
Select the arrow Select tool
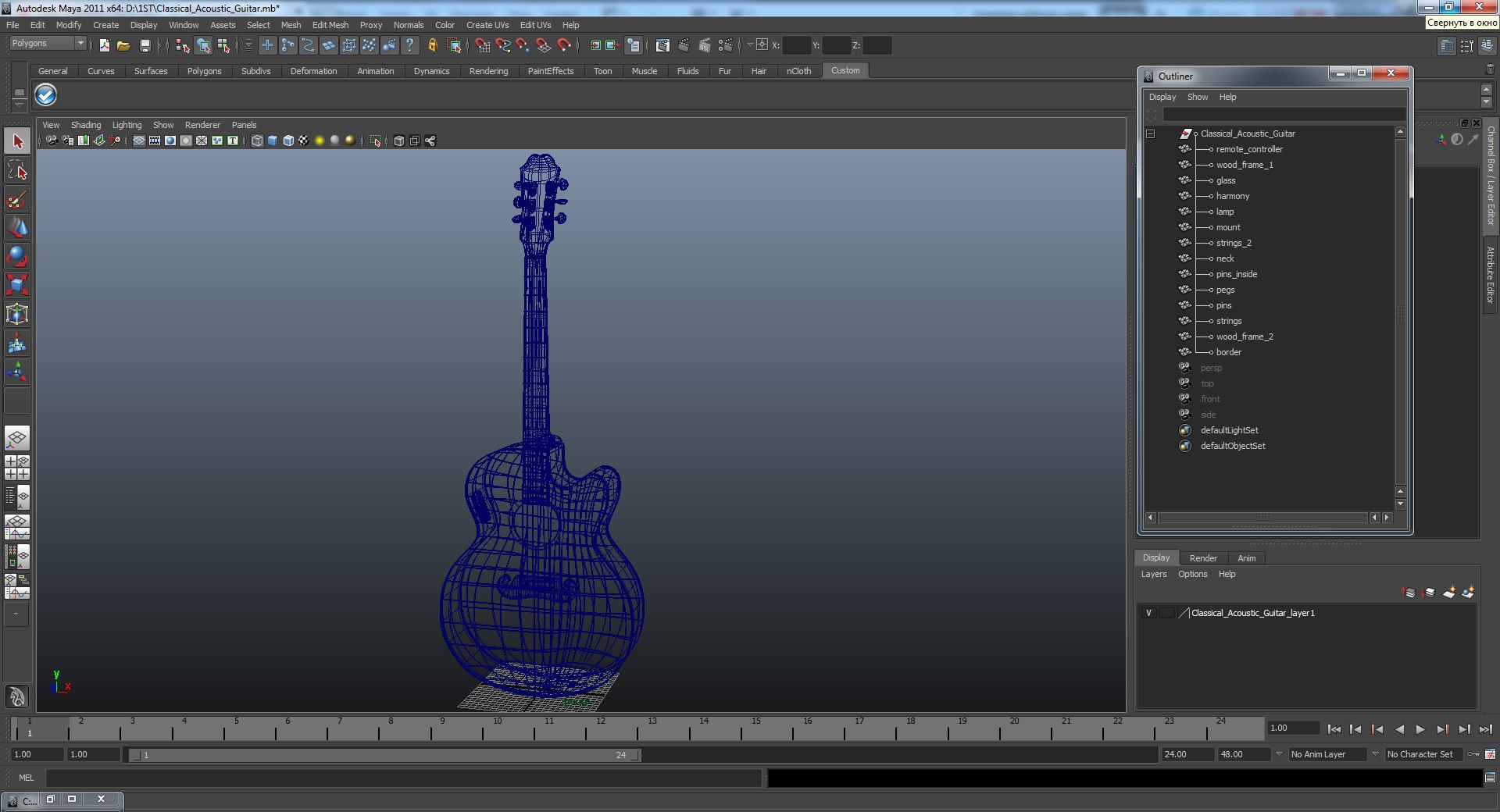pos(17,141)
